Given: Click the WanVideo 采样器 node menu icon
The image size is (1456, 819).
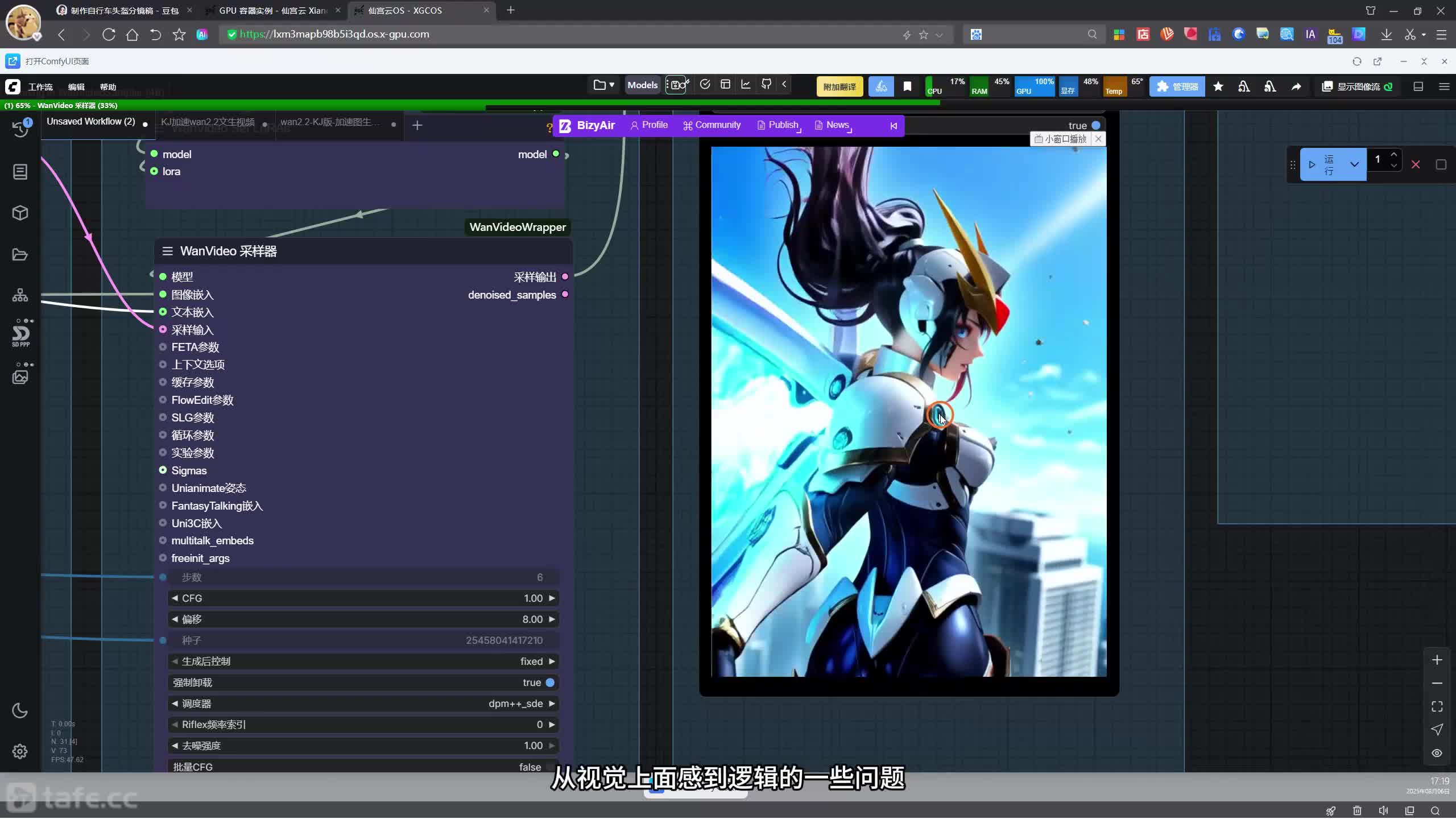Looking at the screenshot, I should [x=167, y=251].
